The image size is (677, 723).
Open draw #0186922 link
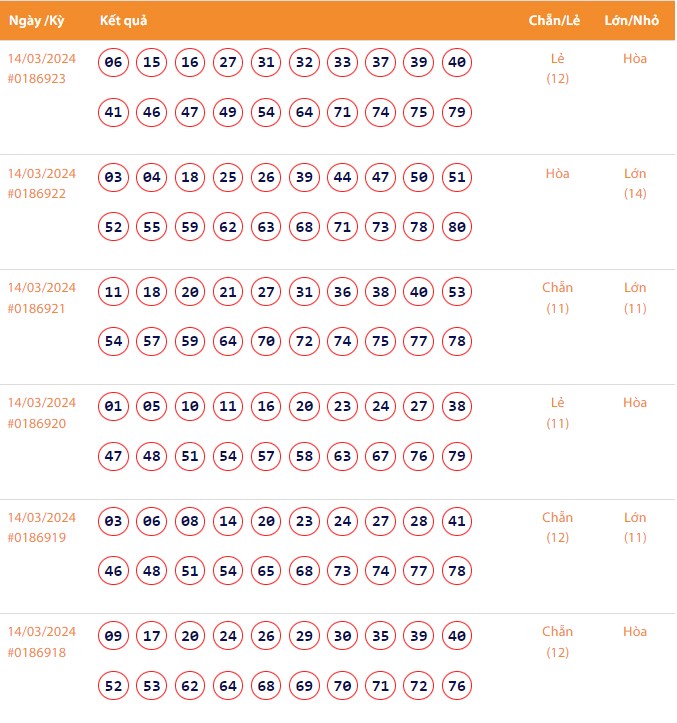click(36, 194)
